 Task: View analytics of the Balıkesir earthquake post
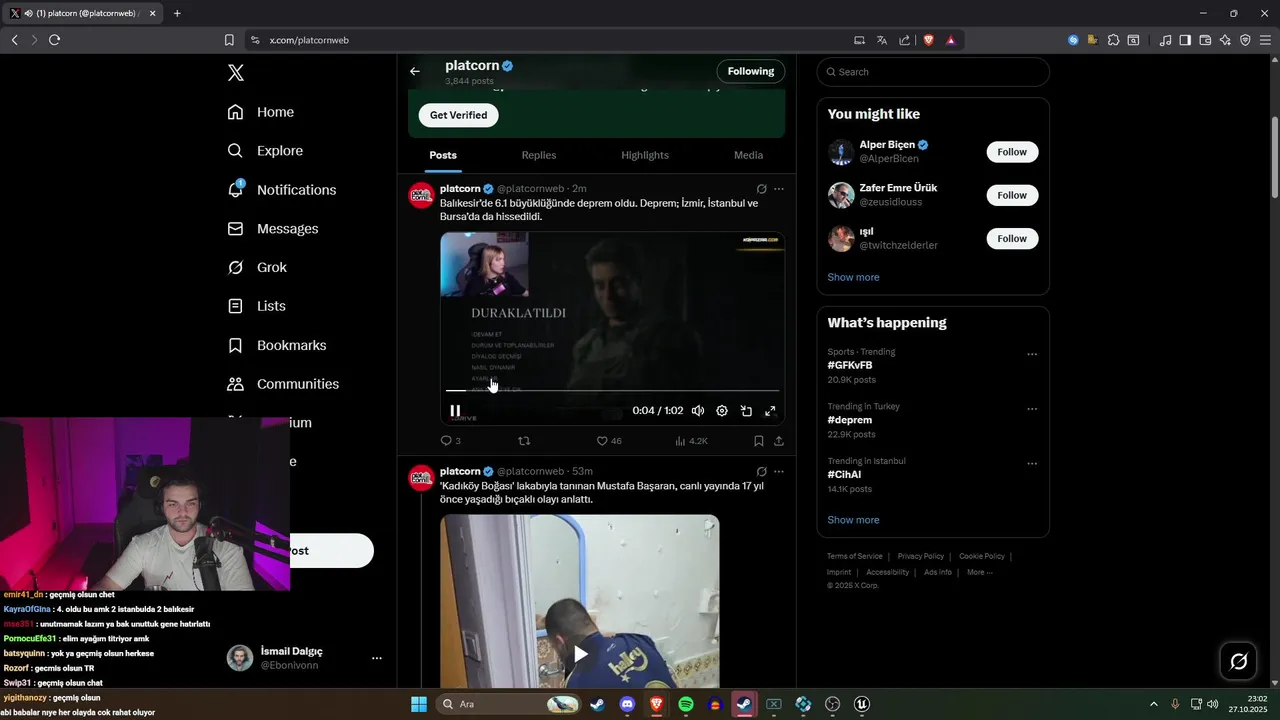(691, 441)
